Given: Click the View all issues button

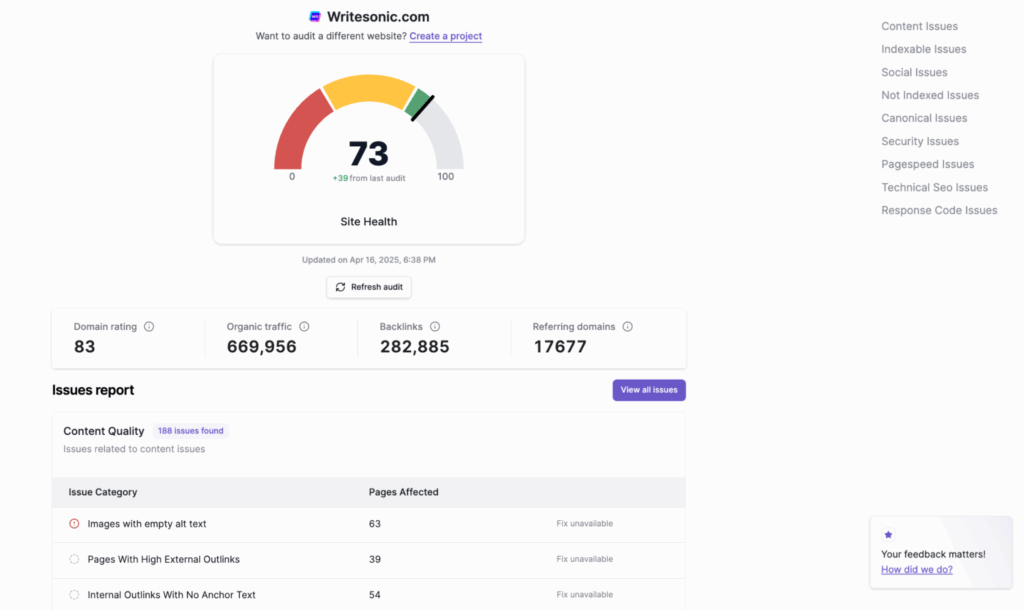Looking at the screenshot, I should point(649,390).
